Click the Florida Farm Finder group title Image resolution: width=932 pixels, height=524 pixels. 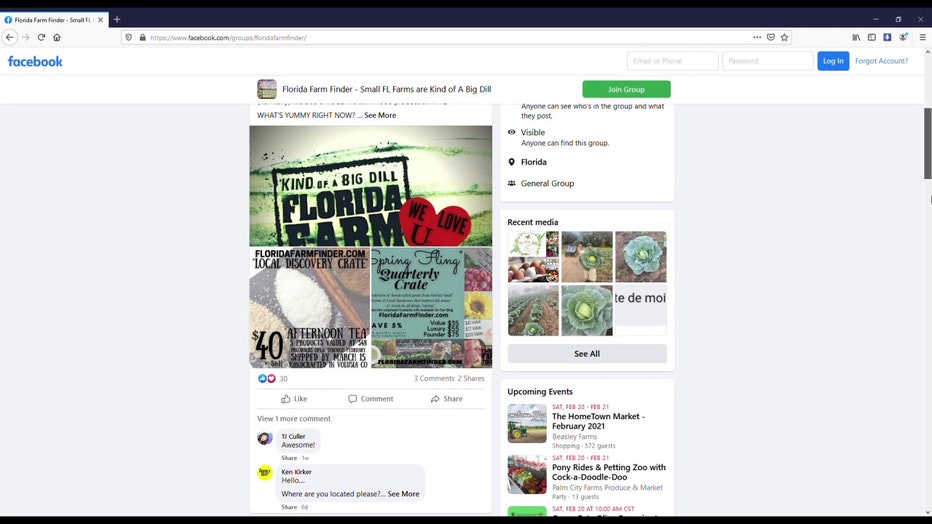[x=386, y=89]
